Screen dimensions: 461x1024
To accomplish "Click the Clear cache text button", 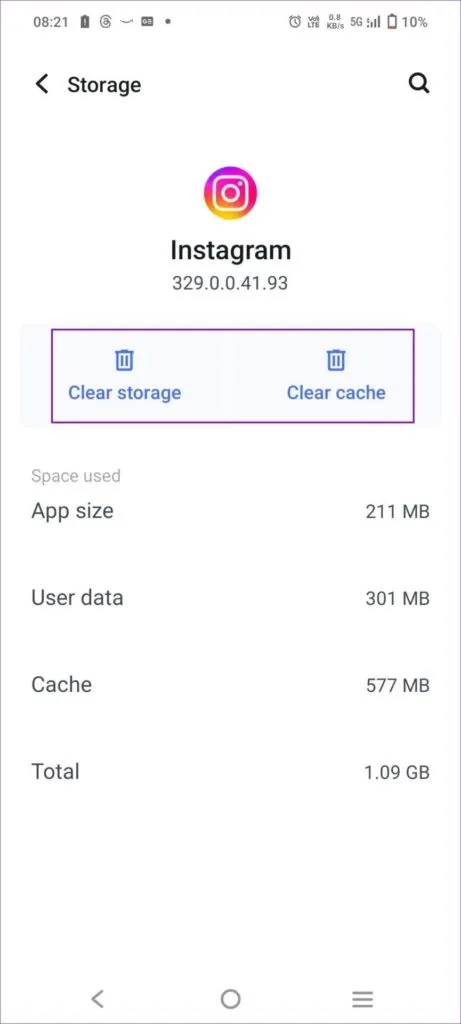I will point(336,393).
